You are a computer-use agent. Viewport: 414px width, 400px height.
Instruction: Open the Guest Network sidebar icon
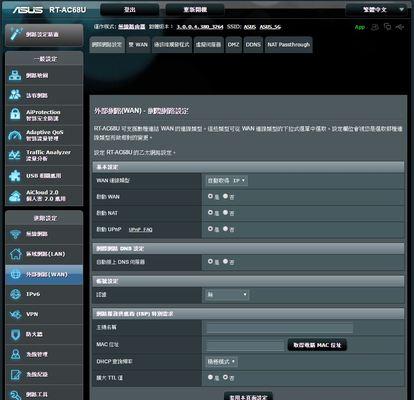click(15, 95)
